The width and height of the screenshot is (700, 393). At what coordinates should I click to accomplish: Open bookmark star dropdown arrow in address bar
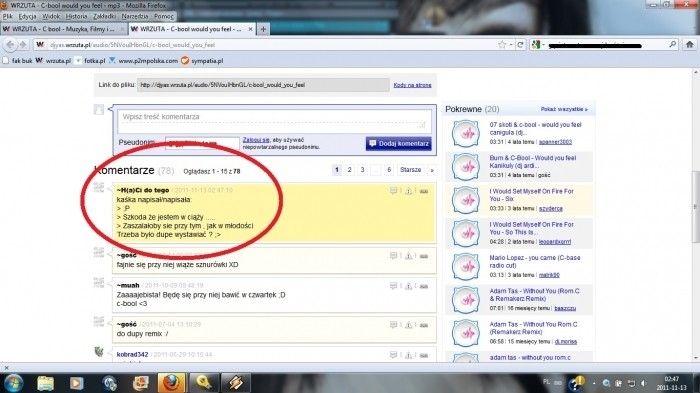pos(511,45)
